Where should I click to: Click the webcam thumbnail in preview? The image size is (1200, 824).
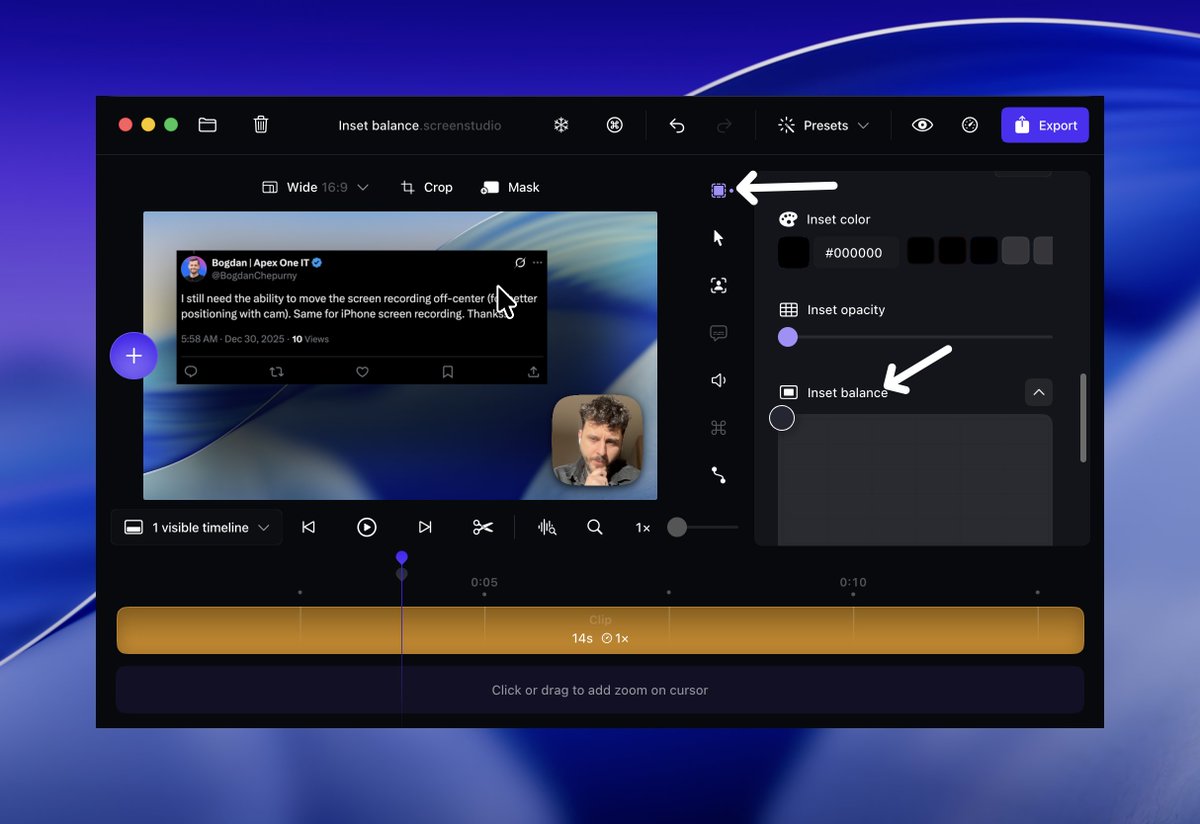598,440
